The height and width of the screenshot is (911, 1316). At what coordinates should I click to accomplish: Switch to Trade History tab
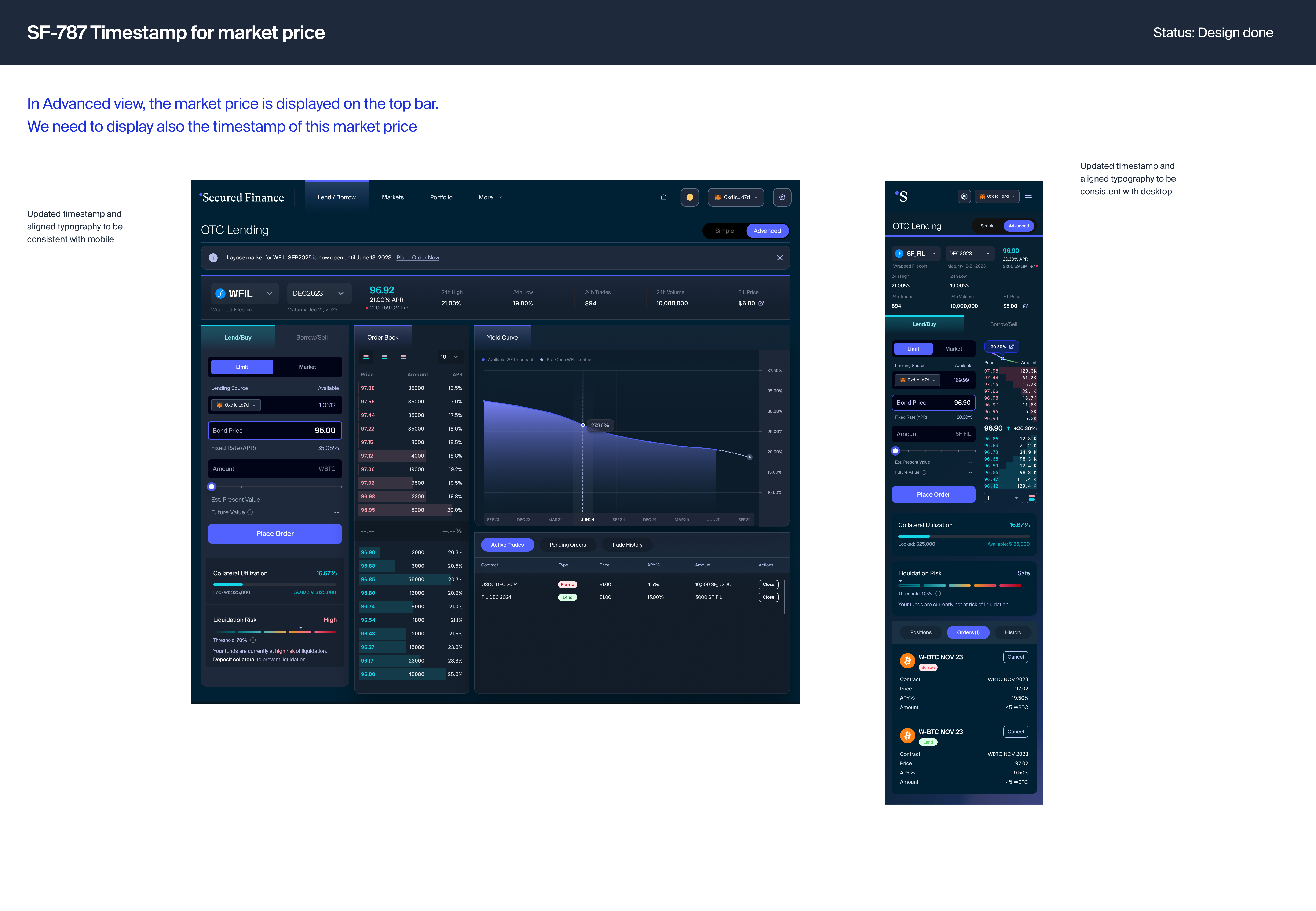(x=627, y=545)
